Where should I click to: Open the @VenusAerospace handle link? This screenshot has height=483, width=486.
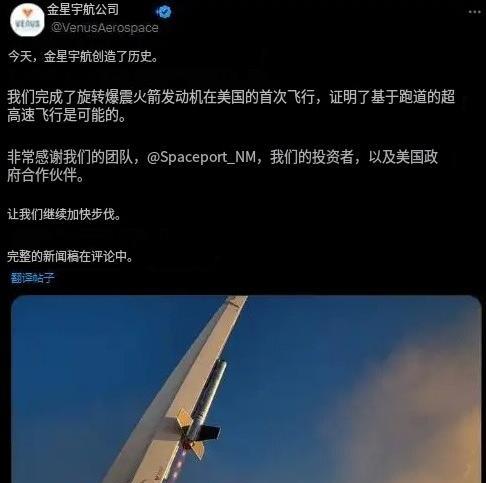tap(105, 27)
